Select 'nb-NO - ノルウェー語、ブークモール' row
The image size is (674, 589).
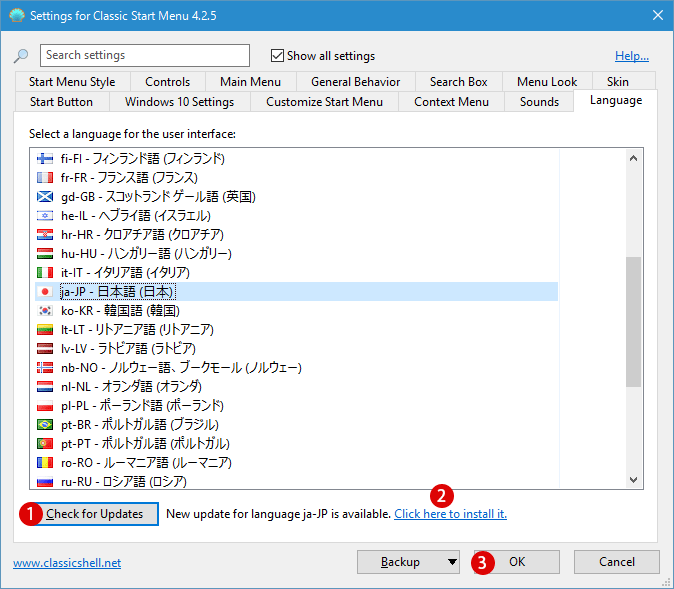point(297,368)
